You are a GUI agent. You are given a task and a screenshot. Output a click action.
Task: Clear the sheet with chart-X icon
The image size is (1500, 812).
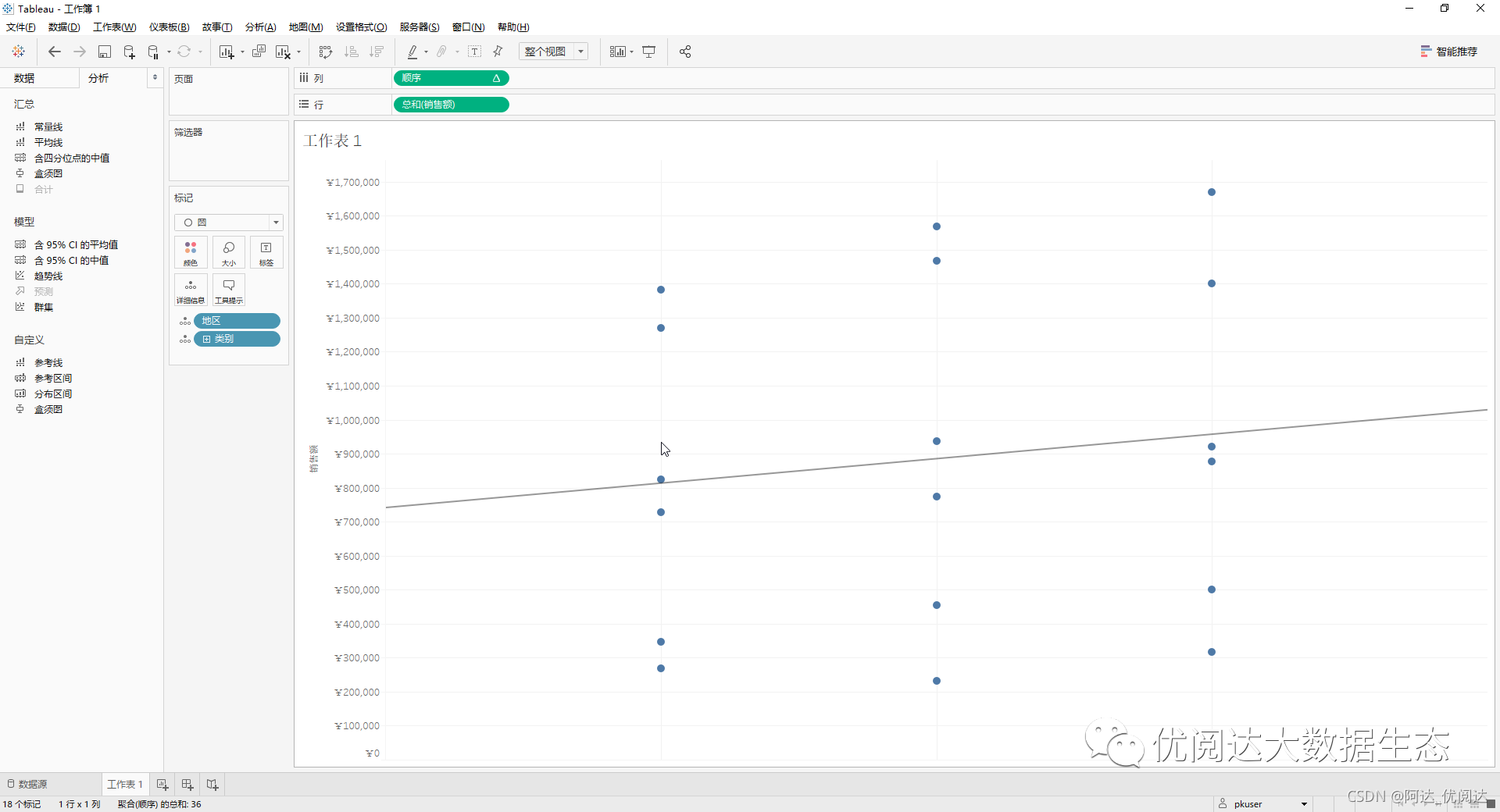coord(283,52)
